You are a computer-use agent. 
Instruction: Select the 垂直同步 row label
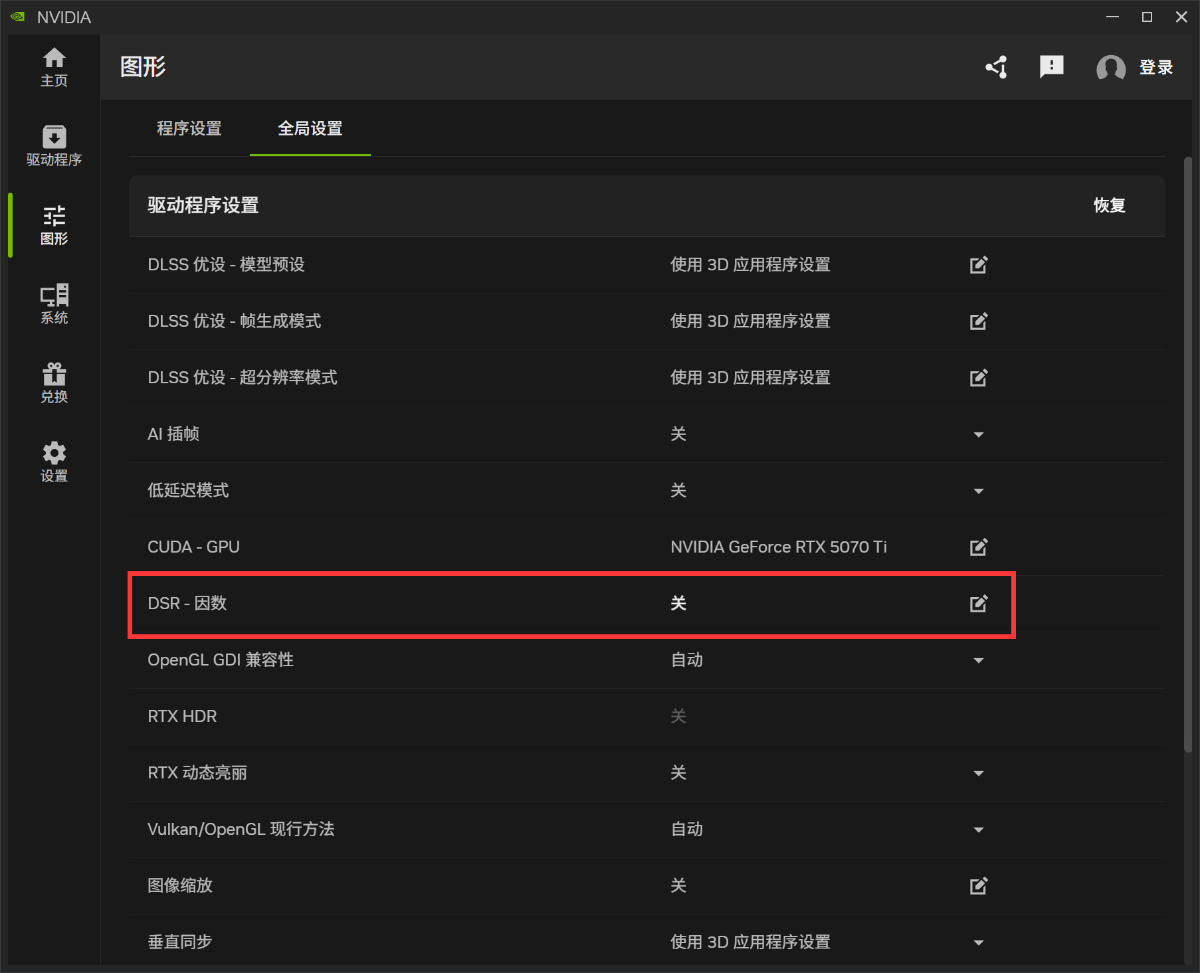coord(180,942)
